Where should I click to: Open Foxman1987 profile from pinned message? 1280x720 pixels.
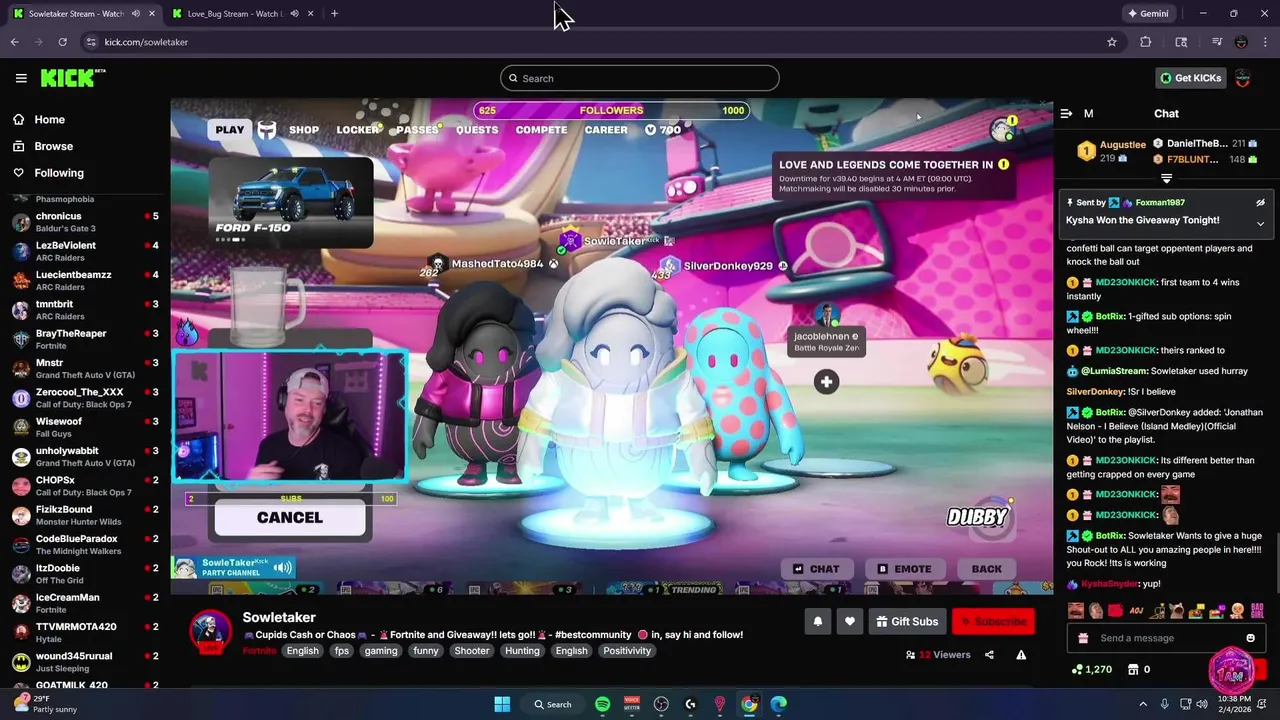pos(1160,202)
